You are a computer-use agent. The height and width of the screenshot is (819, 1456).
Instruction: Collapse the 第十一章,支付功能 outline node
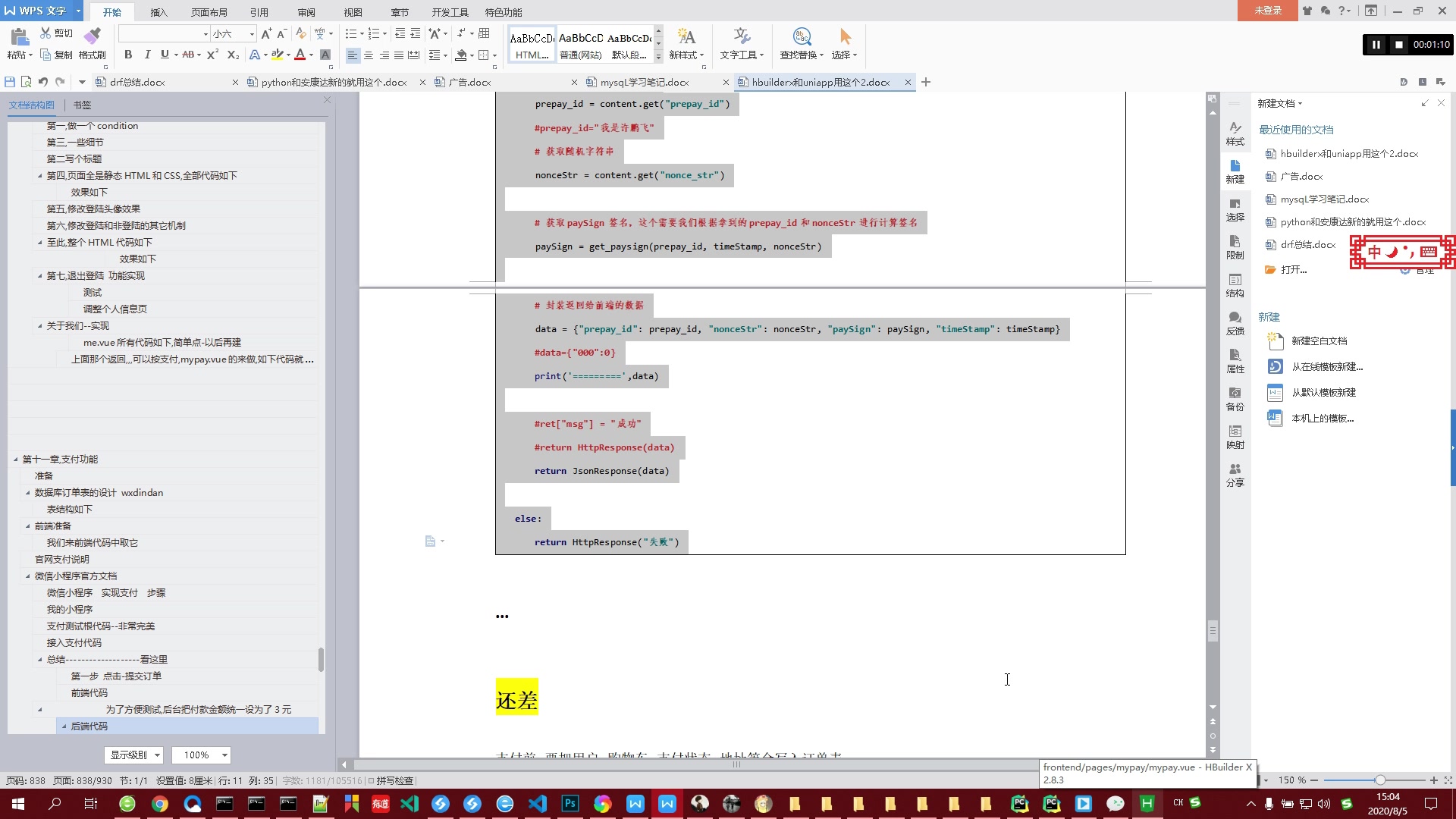pyautogui.click(x=15, y=460)
